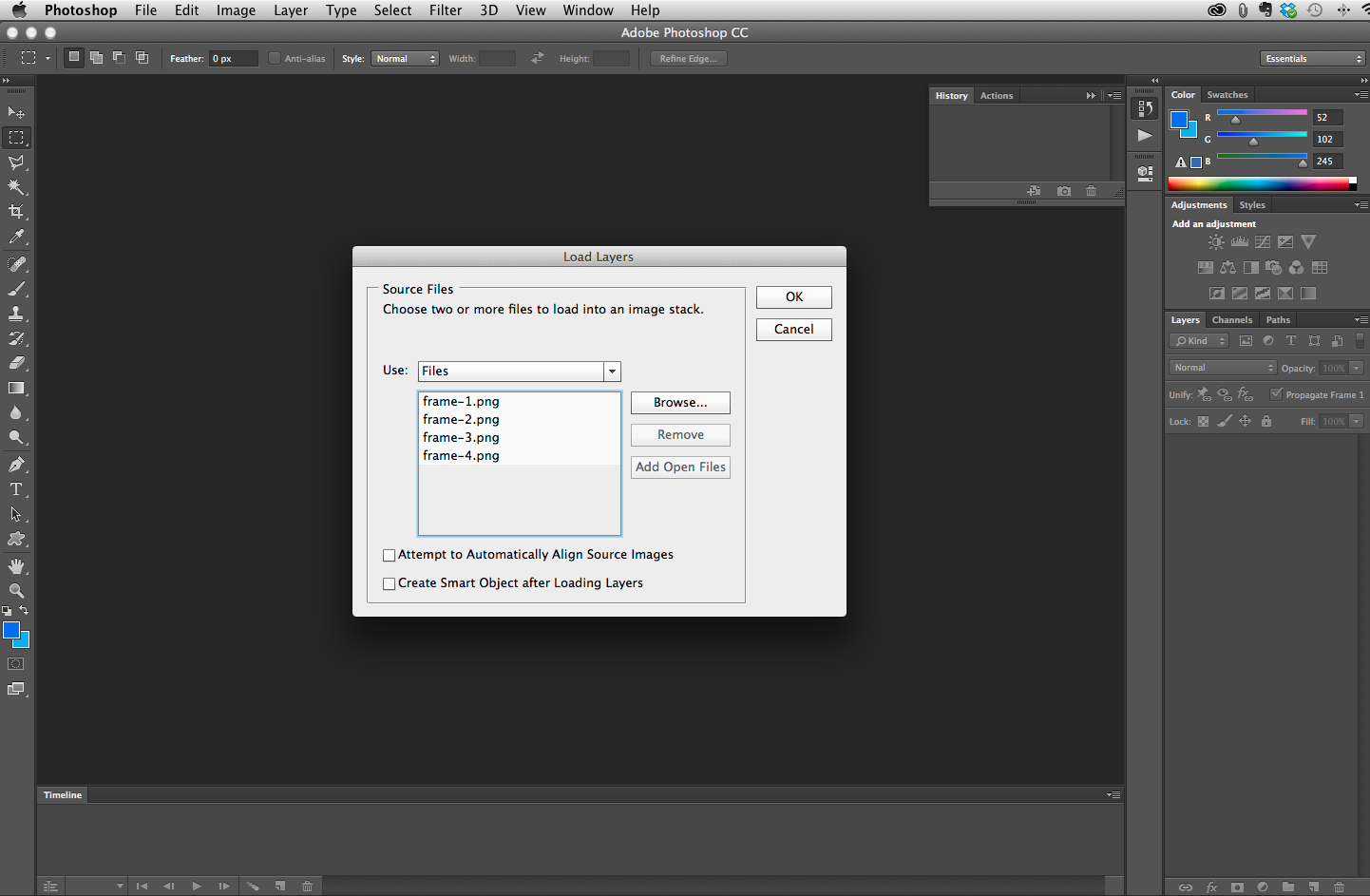This screenshot has width=1370, height=896.
Task: Select the Hand tool
Action: pos(16,566)
